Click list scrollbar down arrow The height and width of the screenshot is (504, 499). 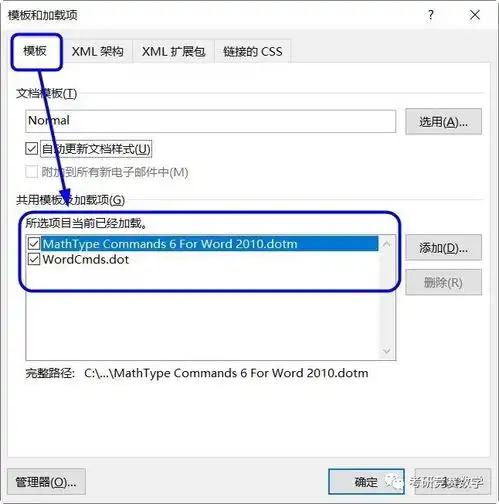pyautogui.click(x=387, y=351)
